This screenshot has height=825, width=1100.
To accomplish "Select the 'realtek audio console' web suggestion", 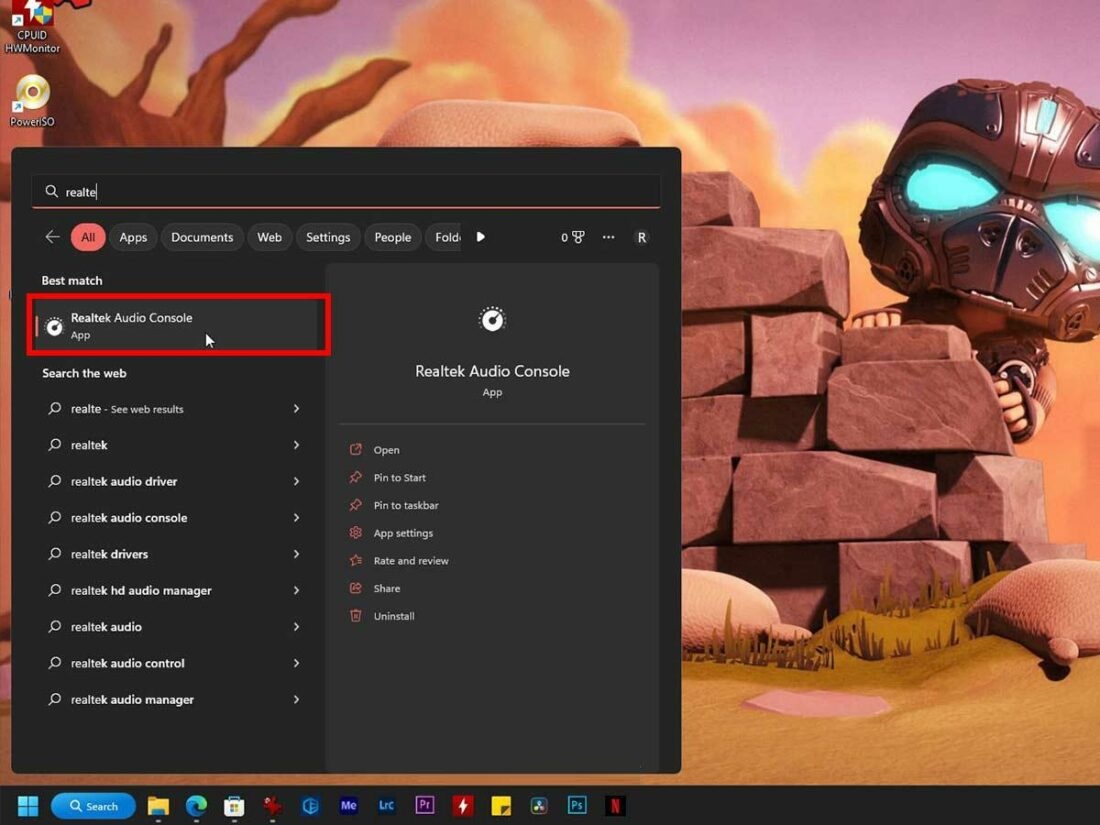I will pos(175,518).
